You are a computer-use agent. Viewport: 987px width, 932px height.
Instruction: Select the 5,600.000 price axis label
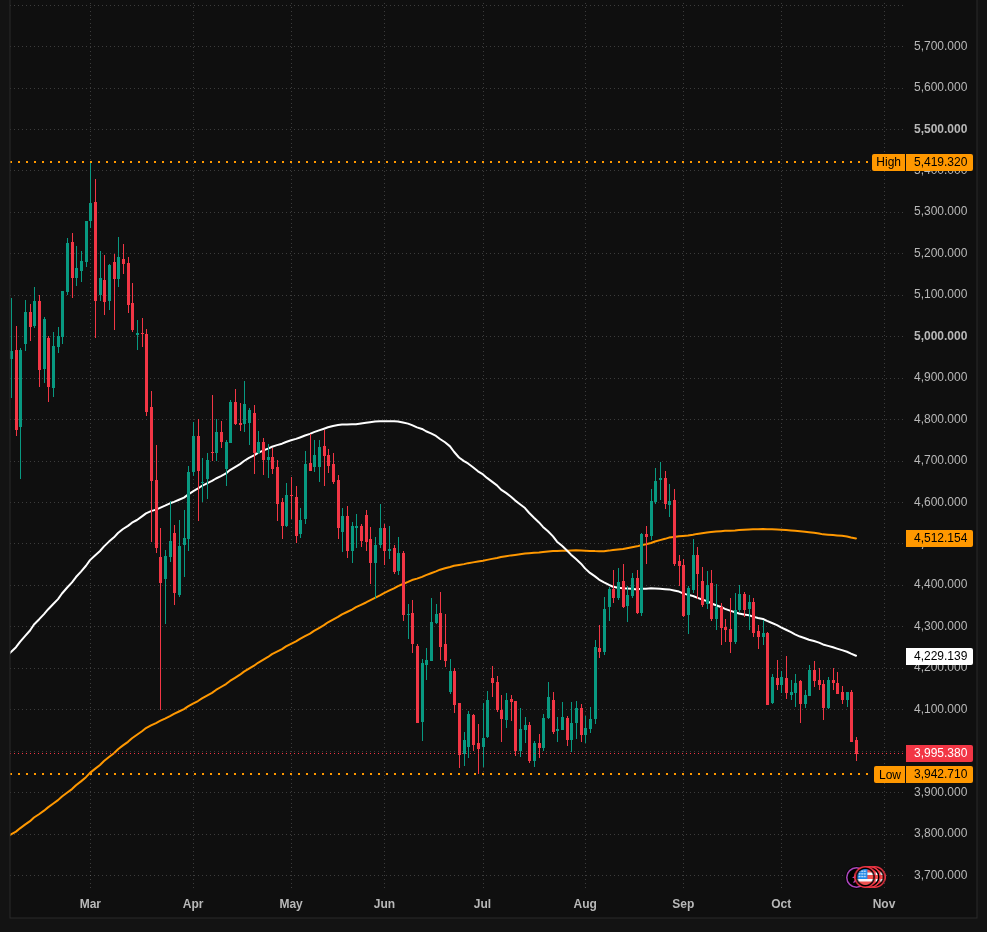(x=940, y=87)
